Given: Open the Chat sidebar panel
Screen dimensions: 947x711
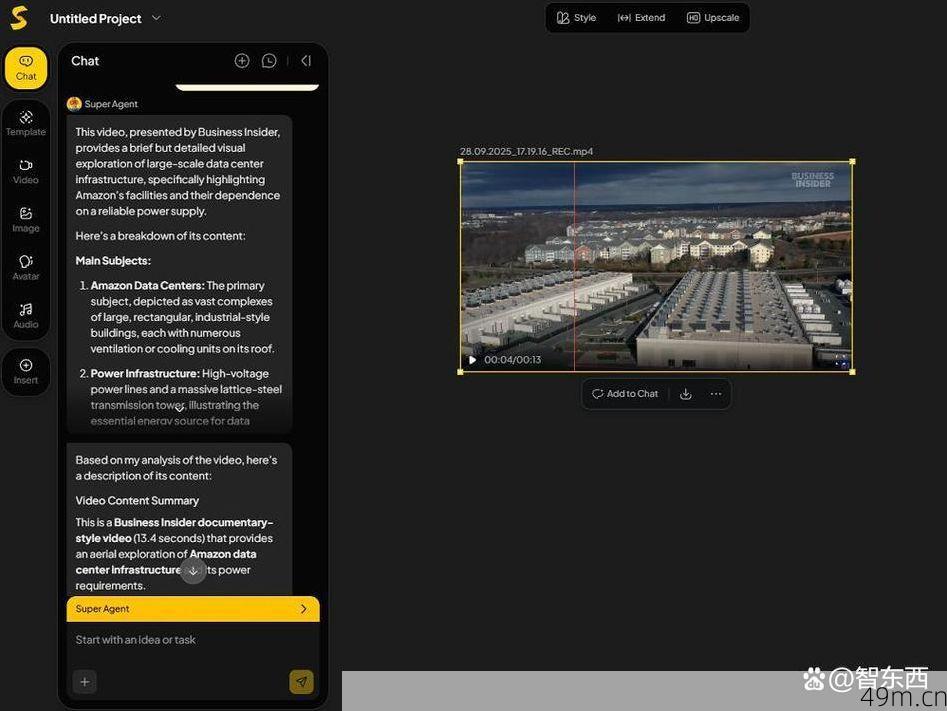Looking at the screenshot, I should pos(26,68).
